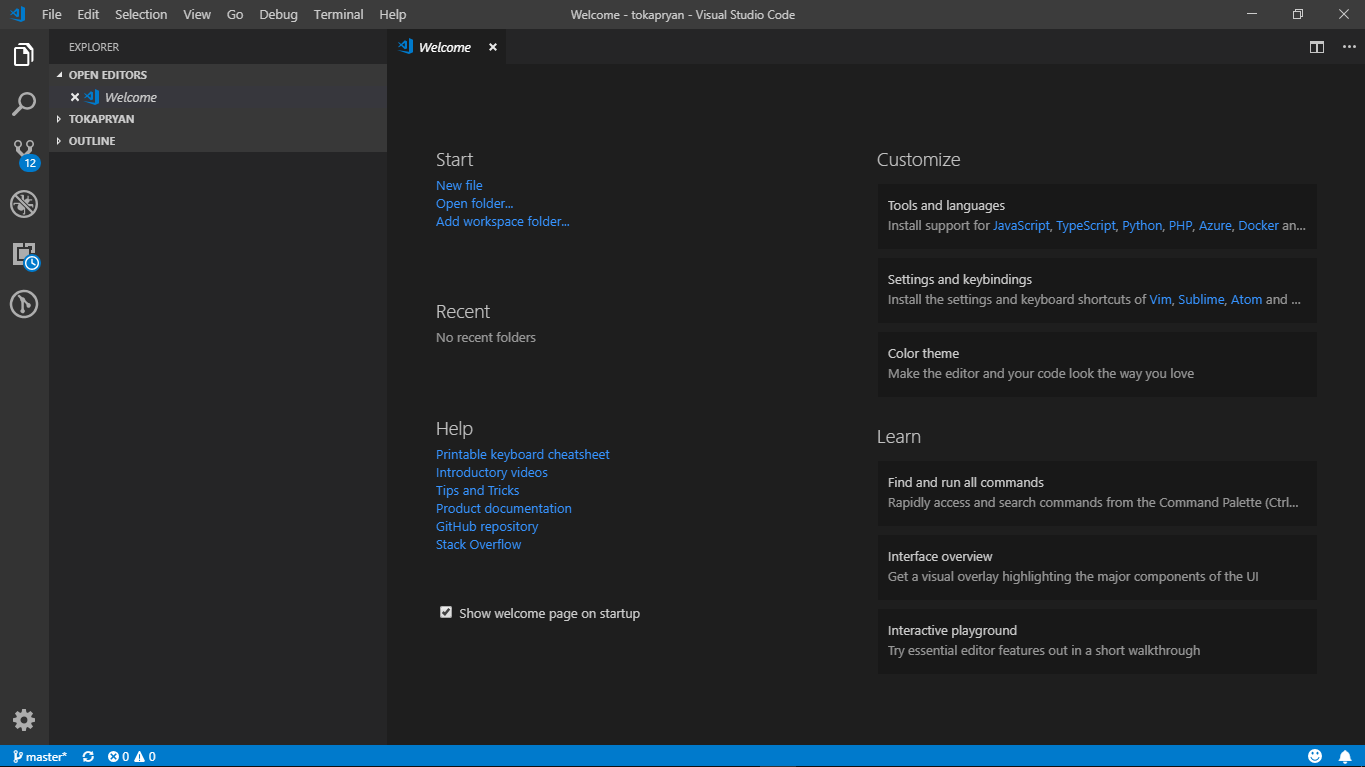This screenshot has width=1365, height=767.
Task: Open Product documentation link
Action: 504,508
